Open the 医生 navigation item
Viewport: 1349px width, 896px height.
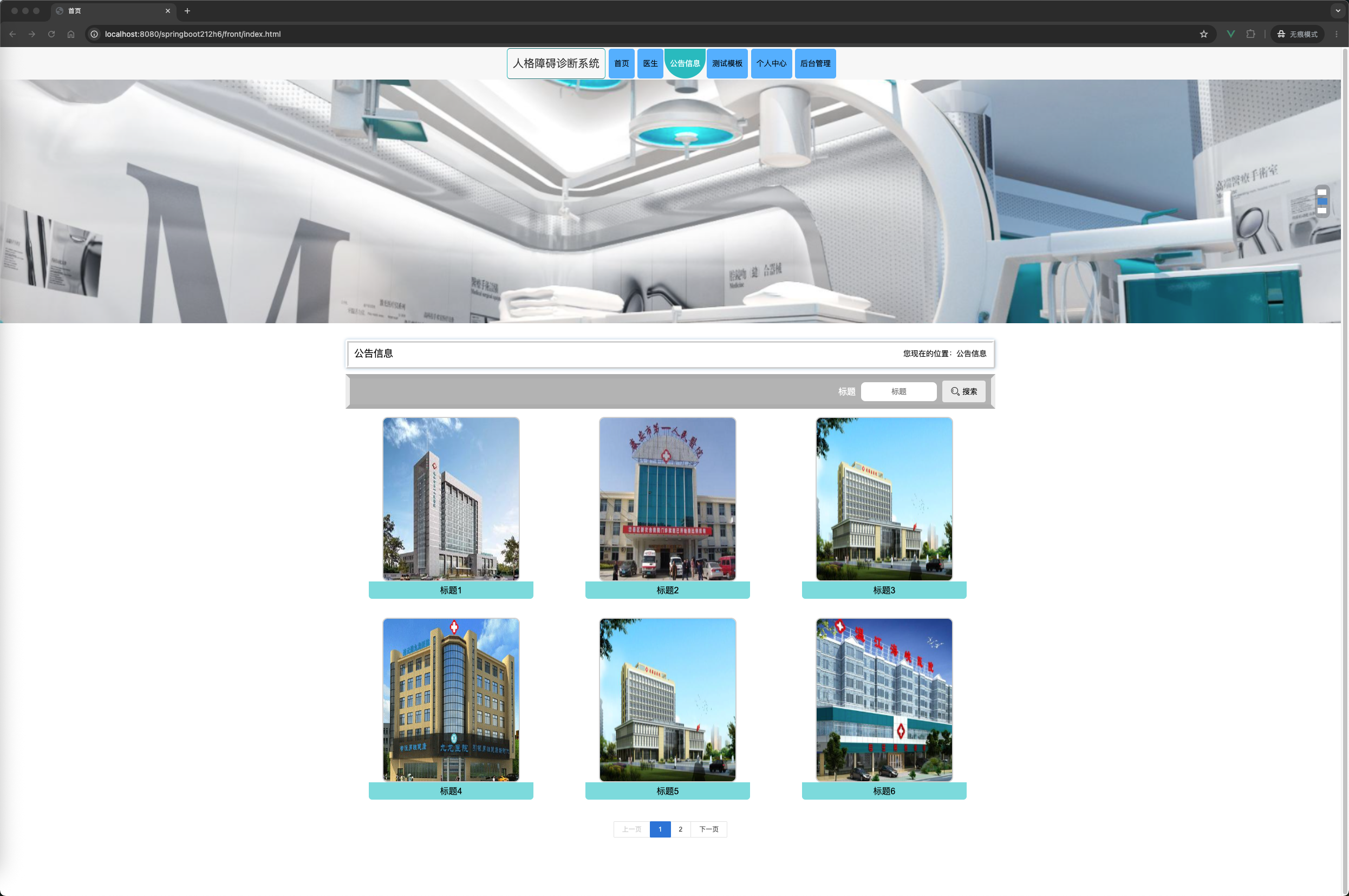650,63
